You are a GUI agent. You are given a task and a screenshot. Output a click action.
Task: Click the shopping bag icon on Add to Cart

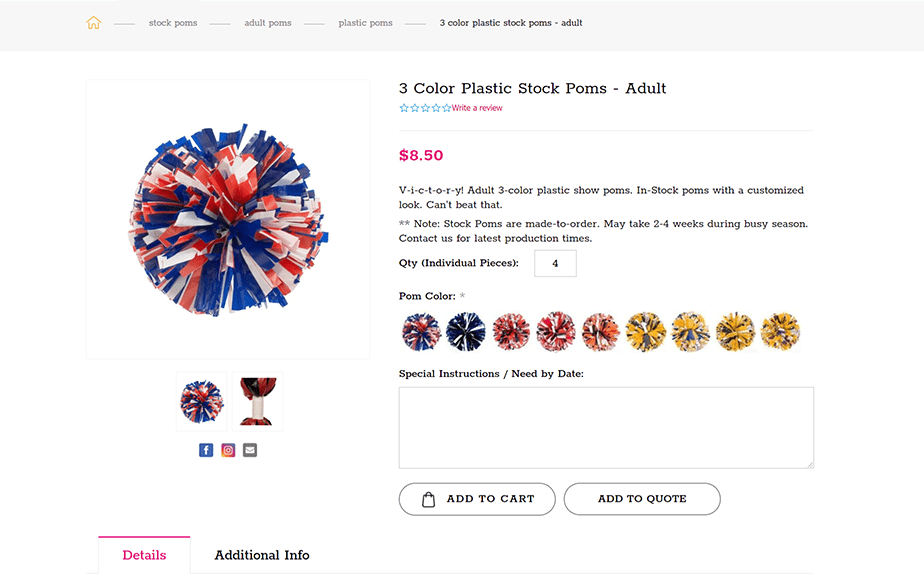[x=427, y=498]
